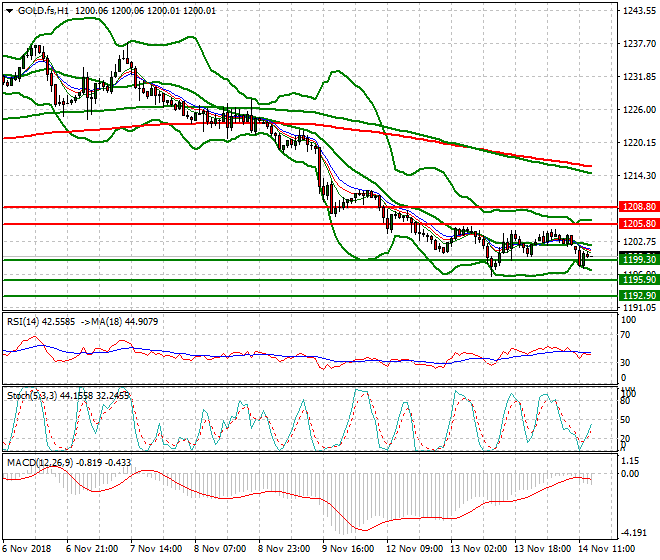
Task: Select the 7 Nov 14:00 time axis label
Action: [156, 549]
